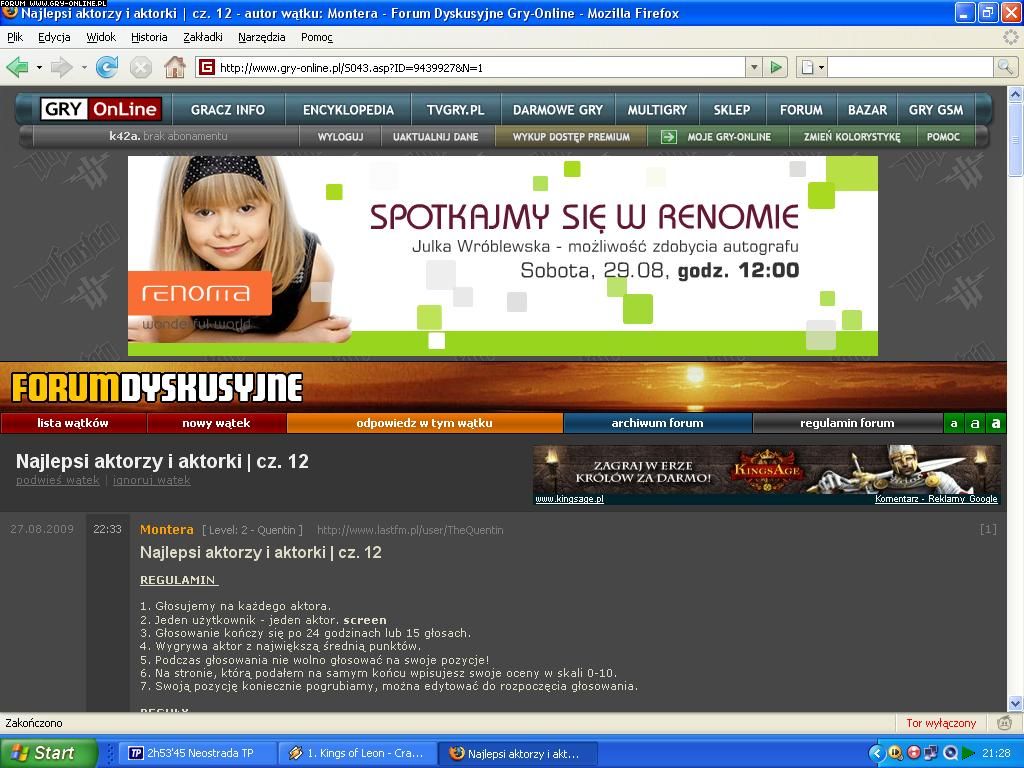Image resolution: width=1024 pixels, height=768 pixels.
Task: Go to the Firefox home page icon
Action: (x=175, y=67)
